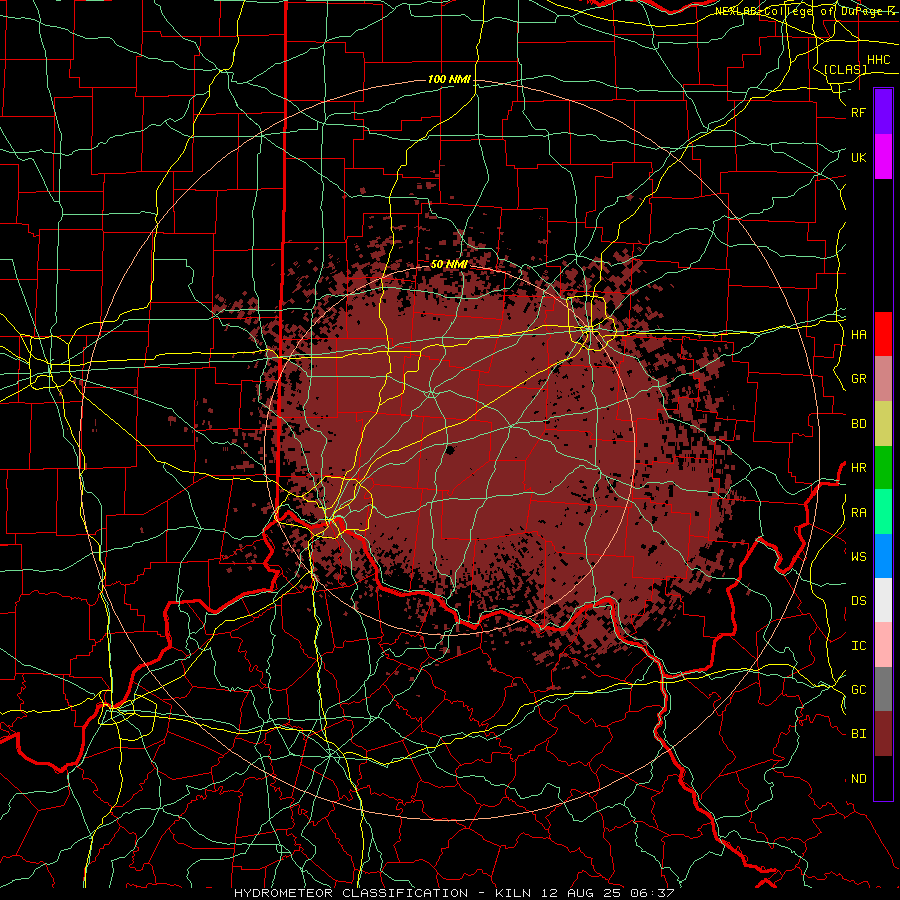The image size is (900, 900).
Task: Click the 'ND' legend label
Action: click(x=858, y=779)
